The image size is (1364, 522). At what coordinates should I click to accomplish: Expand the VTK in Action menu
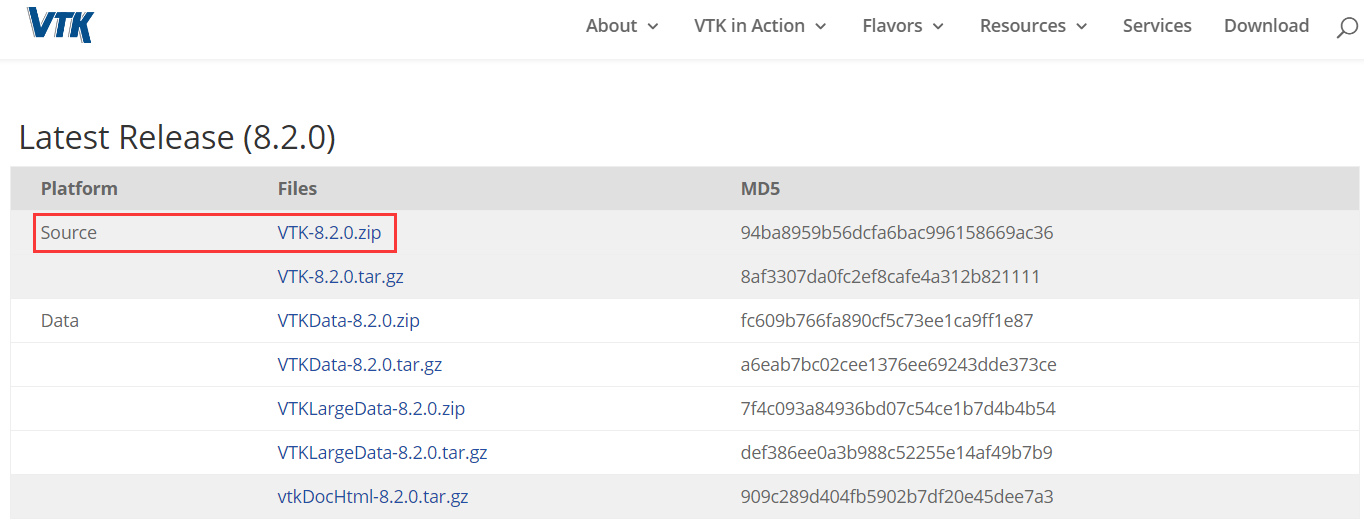coord(760,26)
